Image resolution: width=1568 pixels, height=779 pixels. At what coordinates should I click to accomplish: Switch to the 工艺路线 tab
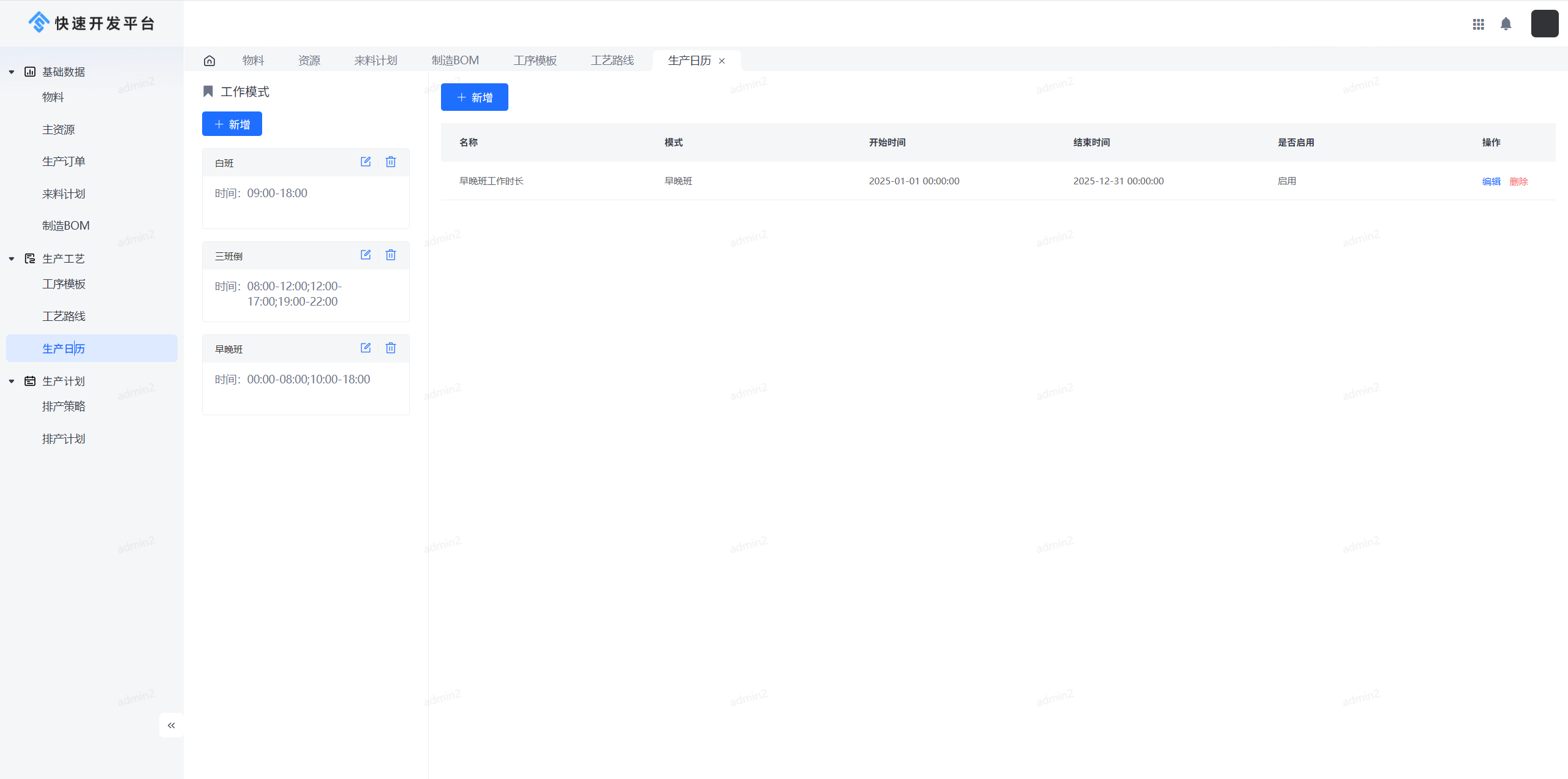(x=612, y=61)
